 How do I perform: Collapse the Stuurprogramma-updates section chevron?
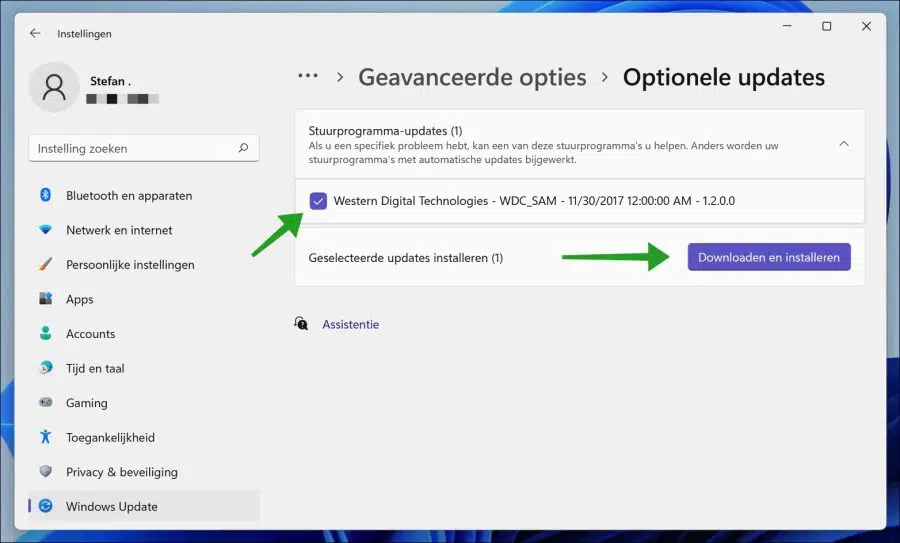(844, 144)
